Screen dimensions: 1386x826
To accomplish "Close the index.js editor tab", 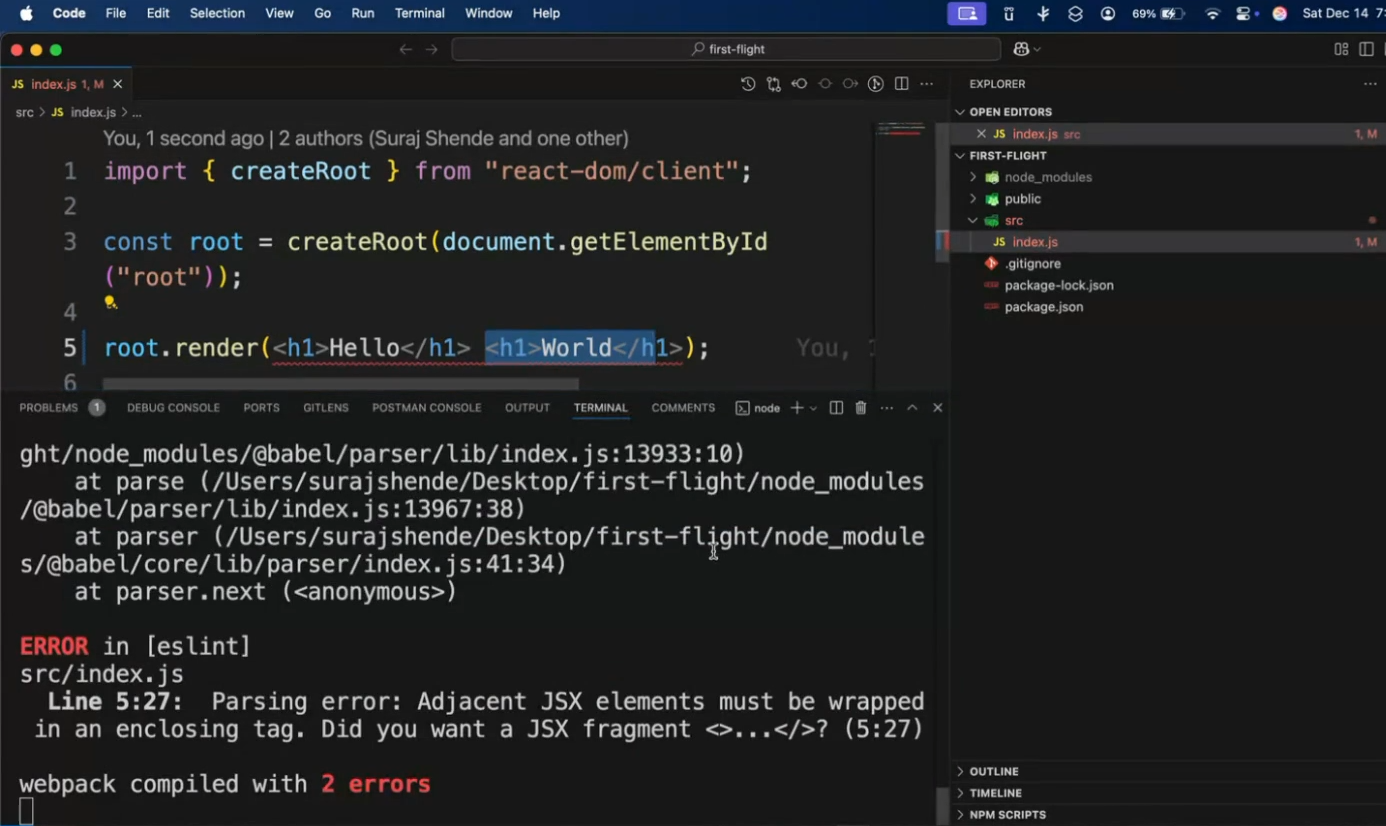I will click(x=118, y=84).
